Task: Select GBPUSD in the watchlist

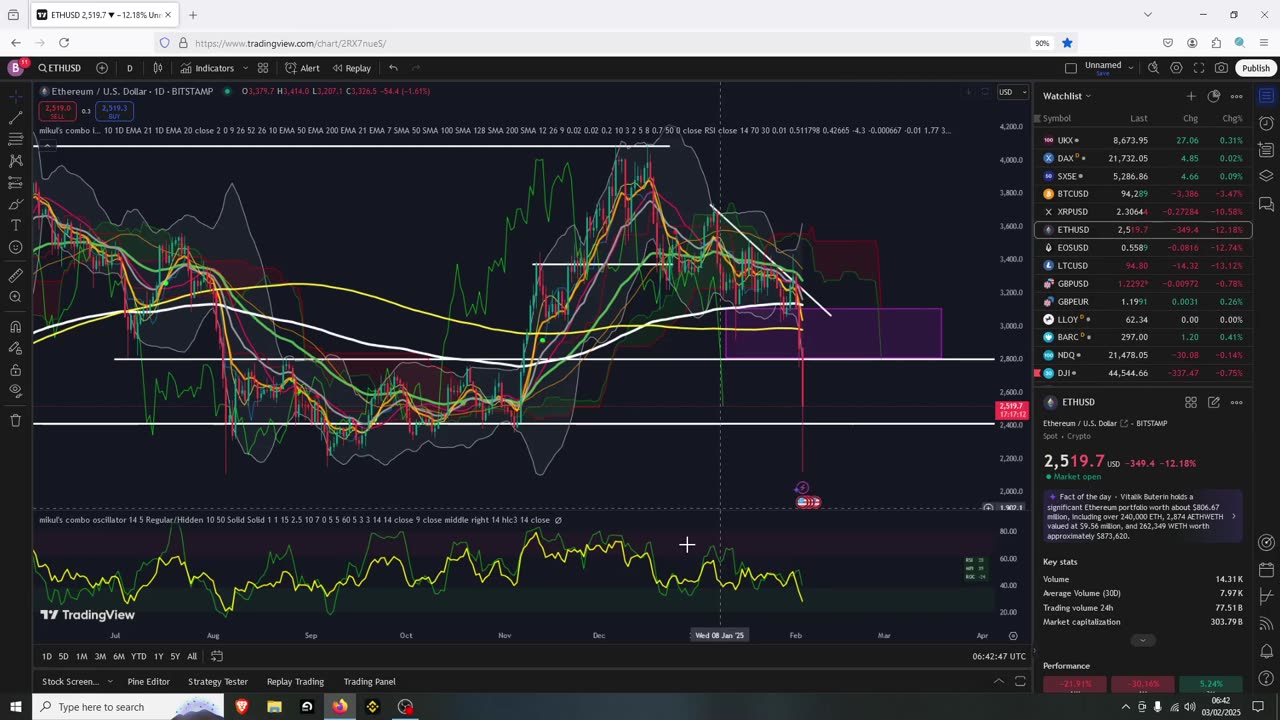Action: coord(1142,284)
